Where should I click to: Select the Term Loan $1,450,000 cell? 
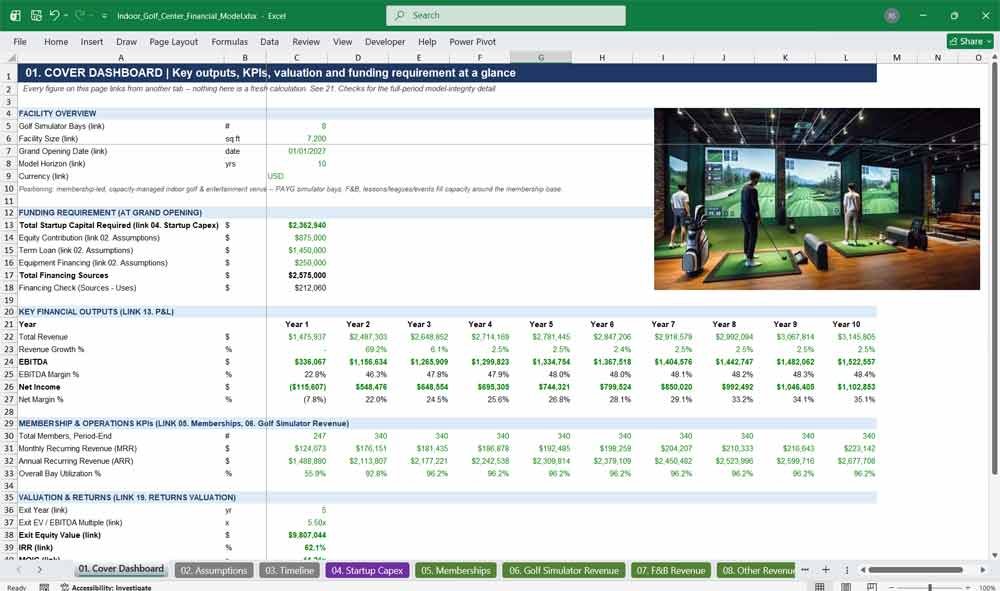point(297,250)
